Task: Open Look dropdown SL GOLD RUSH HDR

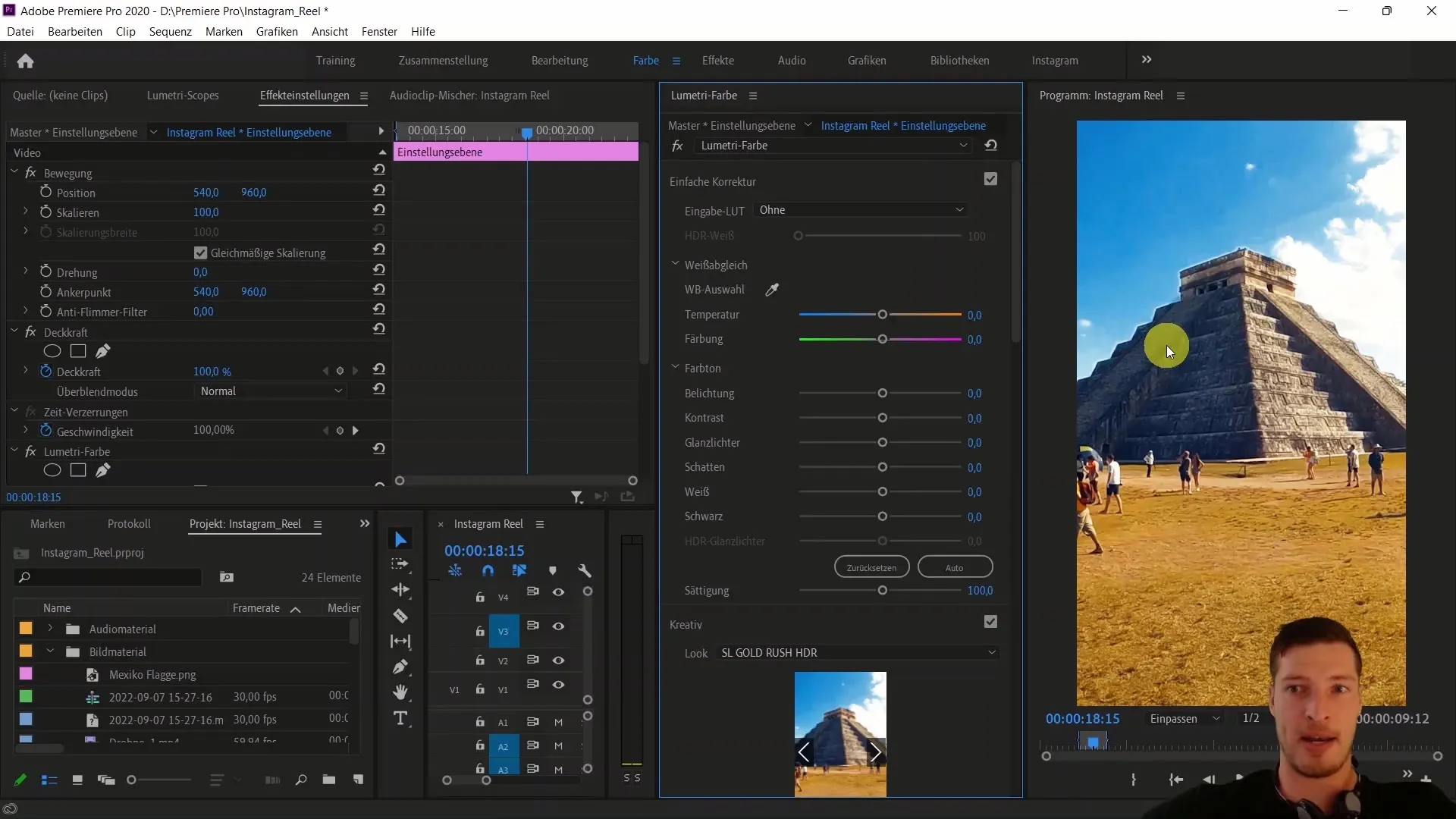Action: coord(857,653)
